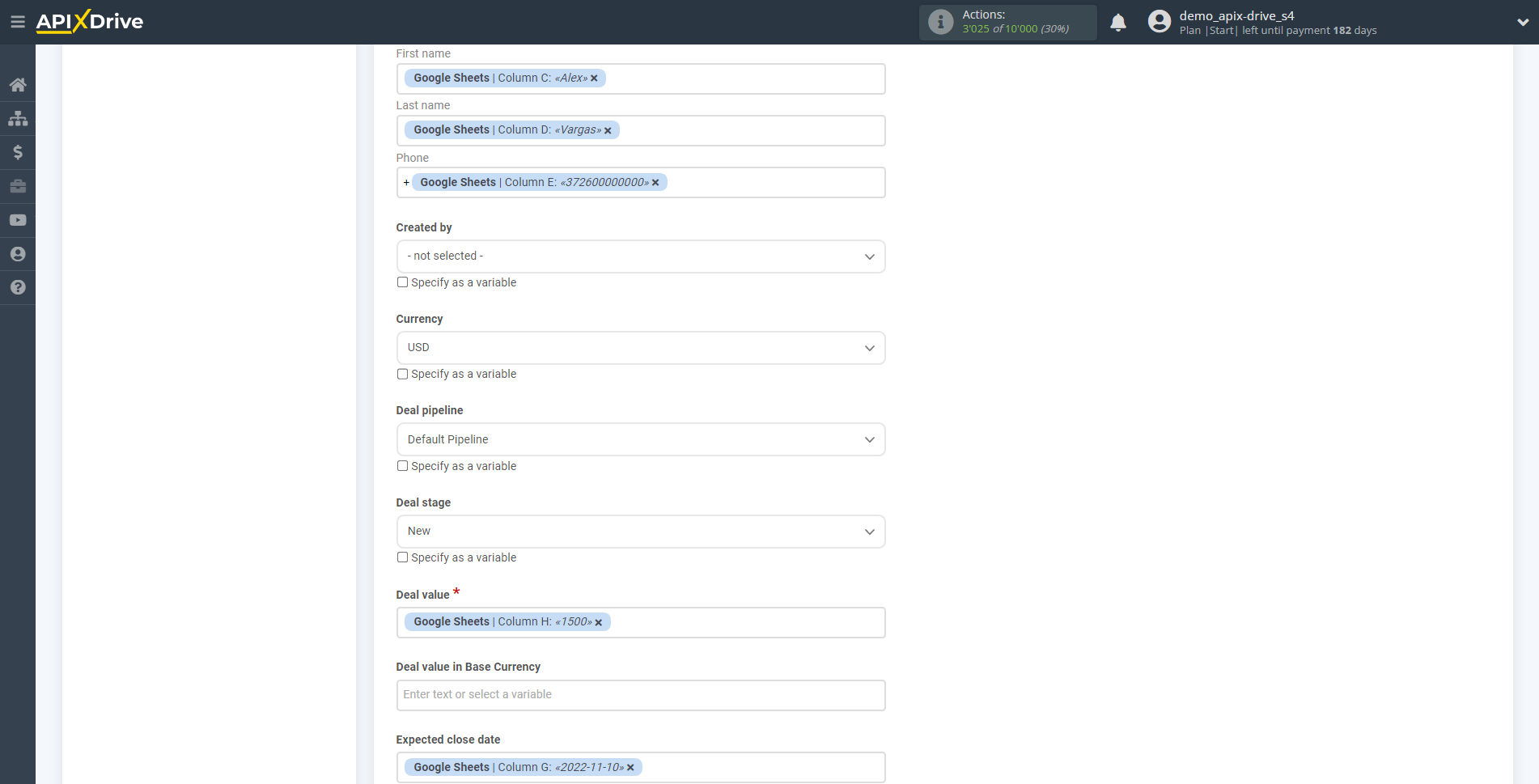Open the help question mark icon
Viewport: 1539px width, 784px height.
(18, 287)
